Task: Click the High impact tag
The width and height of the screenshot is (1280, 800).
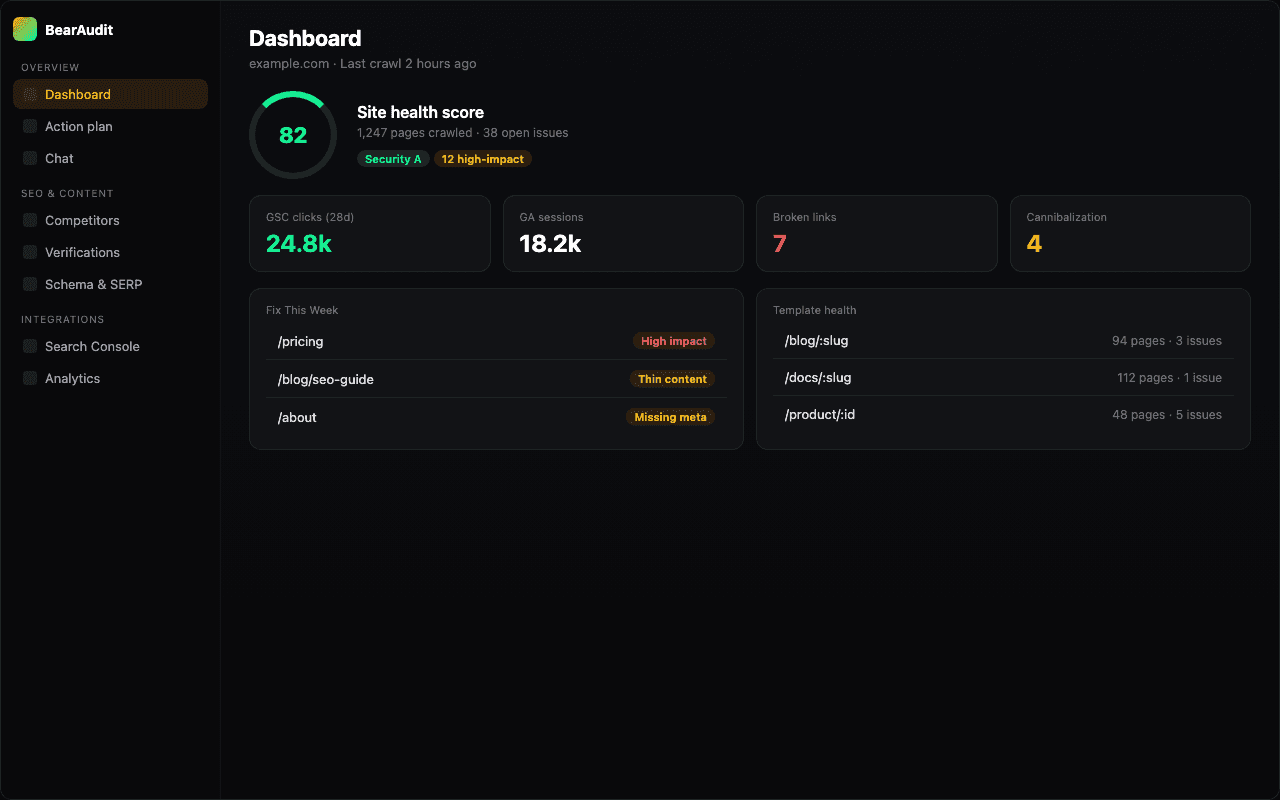Action: coord(674,341)
